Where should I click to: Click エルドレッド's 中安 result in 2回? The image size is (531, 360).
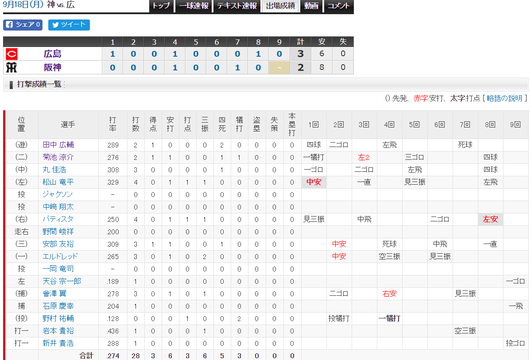pyautogui.click(x=339, y=256)
